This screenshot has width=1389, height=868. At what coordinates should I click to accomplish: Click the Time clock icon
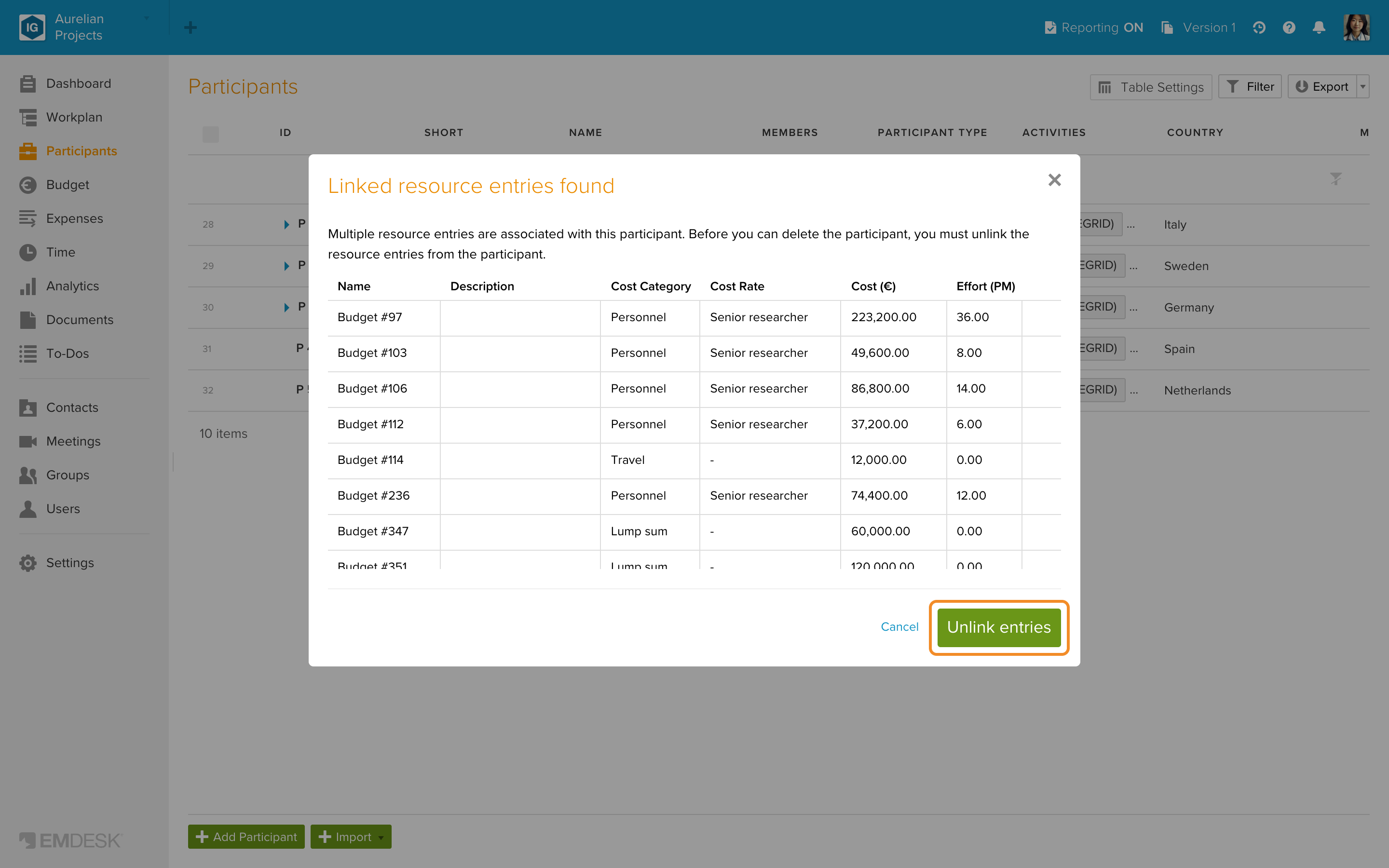coord(27,253)
